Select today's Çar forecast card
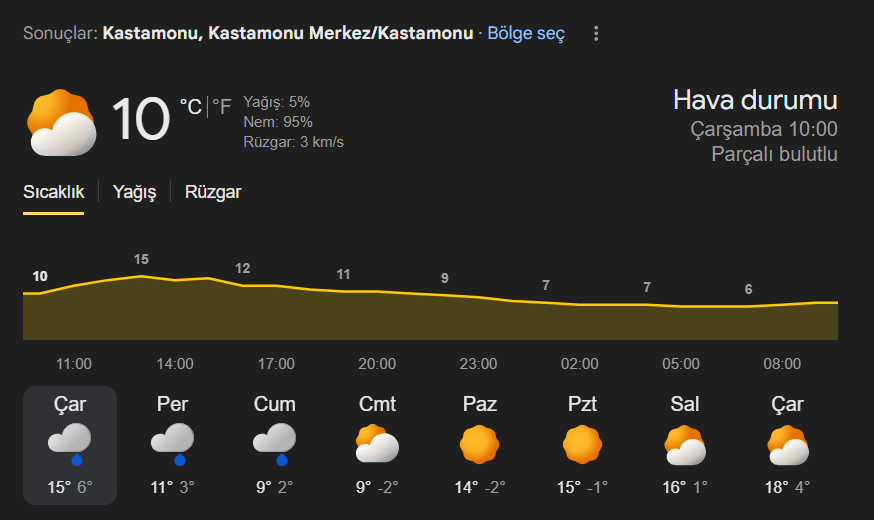The image size is (874, 520). (x=70, y=445)
